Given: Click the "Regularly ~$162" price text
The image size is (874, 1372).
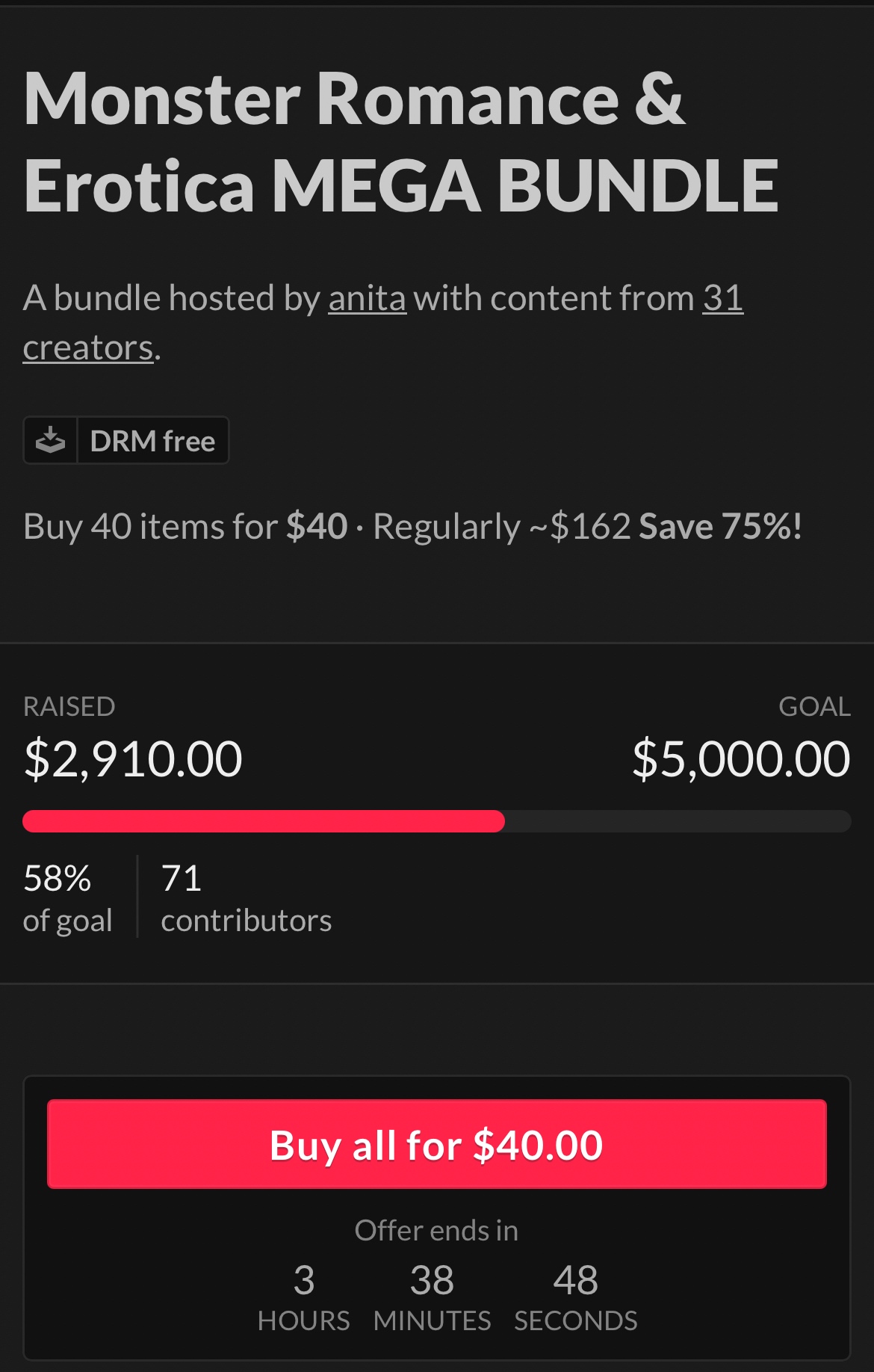Looking at the screenshot, I should (x=501, y=526).
